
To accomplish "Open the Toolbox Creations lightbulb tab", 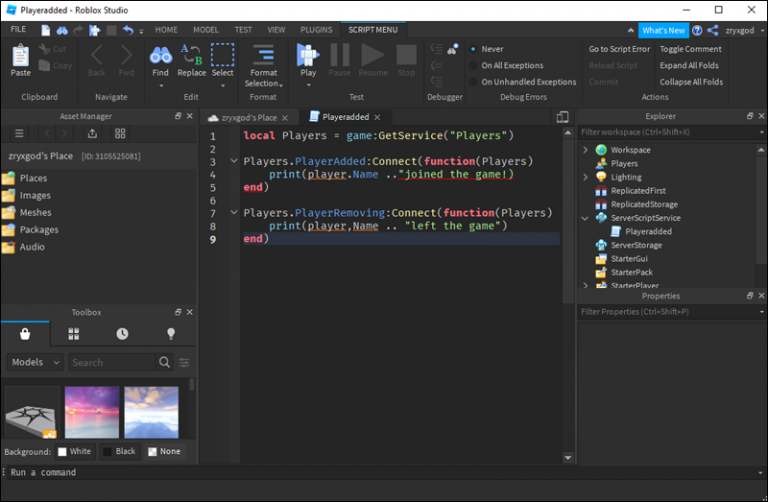I will (x=170, y=334).
